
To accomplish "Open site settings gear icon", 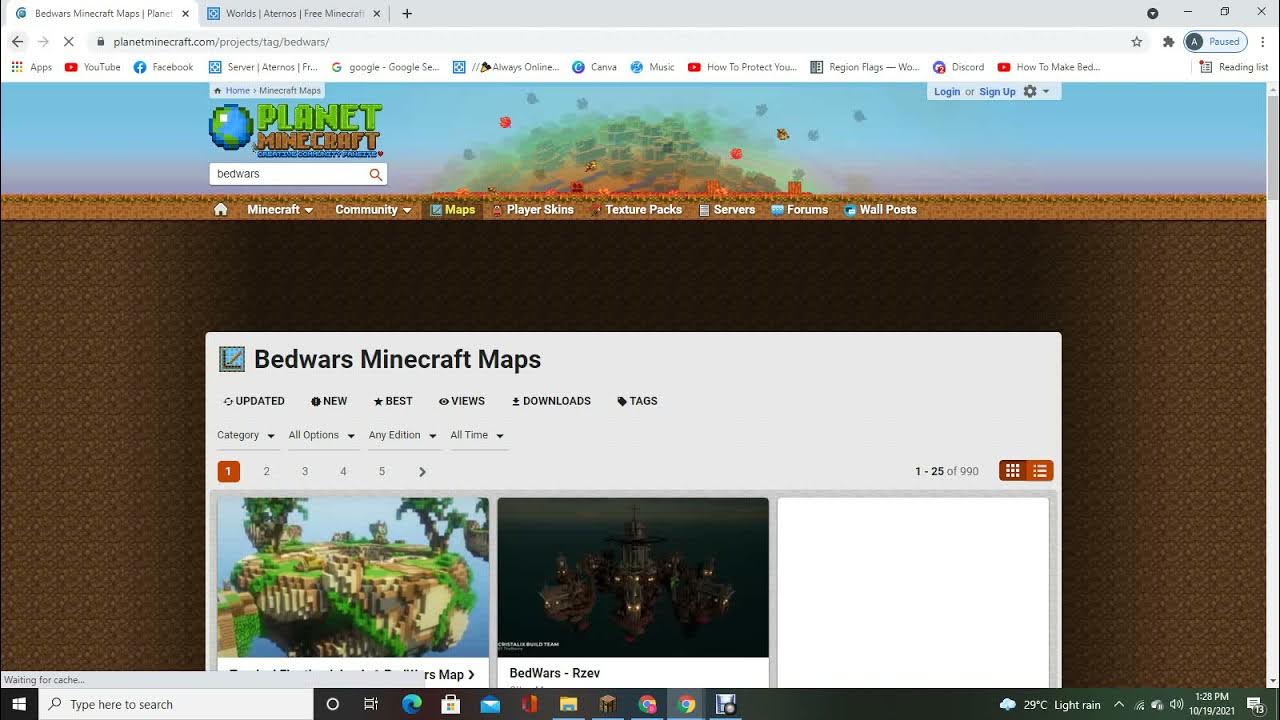I will pyautogui.click(x=1030, y=91).
